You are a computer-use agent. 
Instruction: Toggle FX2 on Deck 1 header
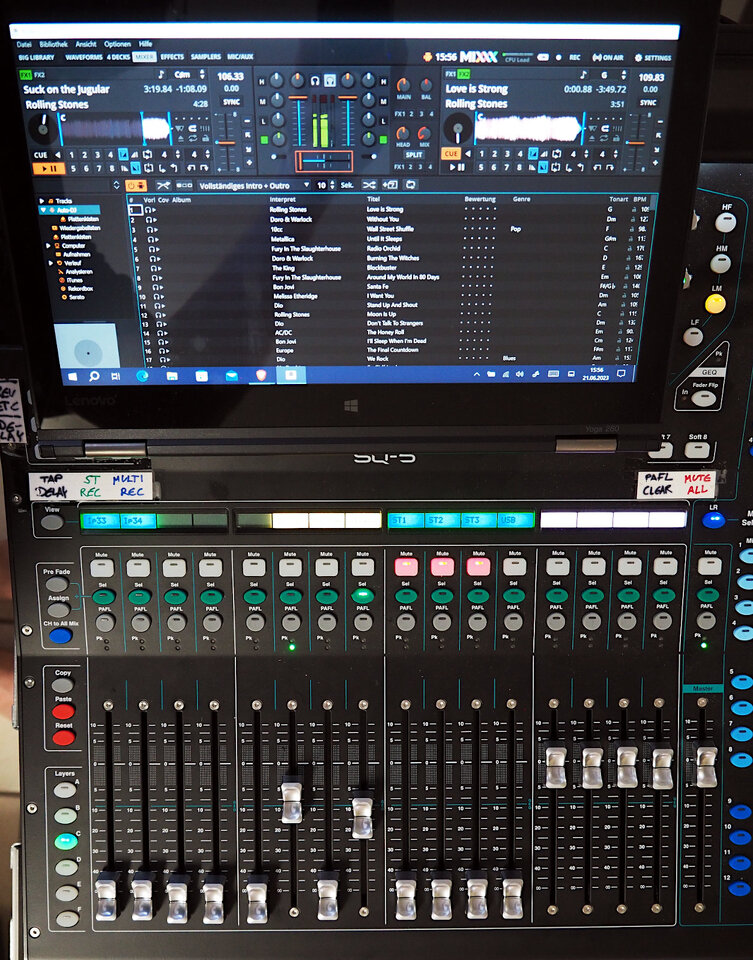[x=39, y=75]
